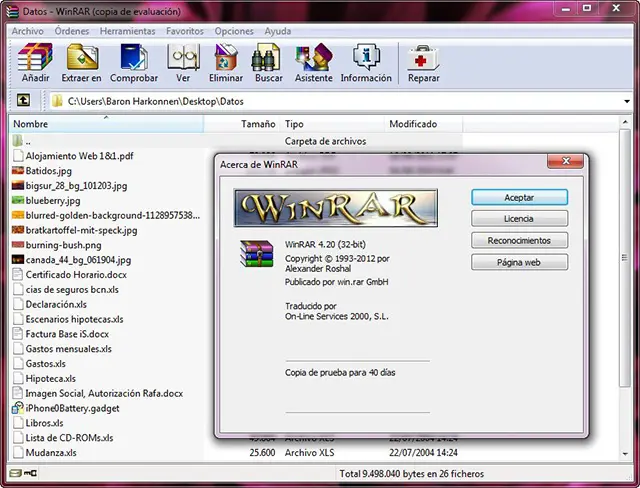
Task: Click the Licencia button
Action: (519, 218)
